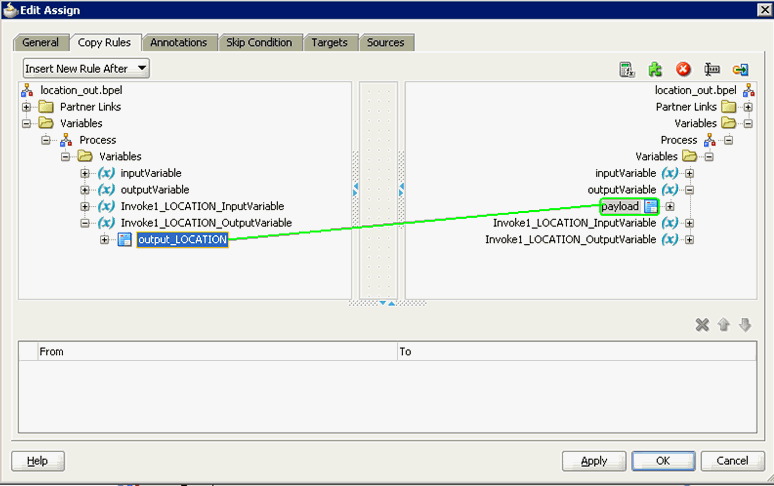Expand Invoke1_LOCATION_InputVariable in the right tree
Viewport: 774px width, 486px height.
(x=690, y=223)
